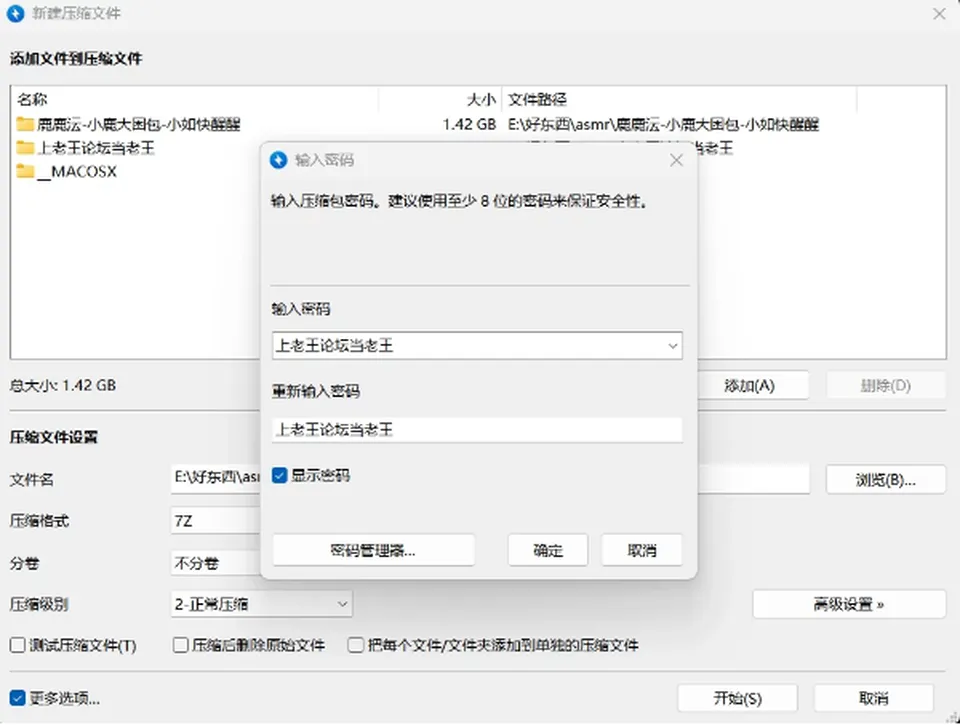Close the 新建压缩文件 main window
The image size is (960, 725).
939,13
